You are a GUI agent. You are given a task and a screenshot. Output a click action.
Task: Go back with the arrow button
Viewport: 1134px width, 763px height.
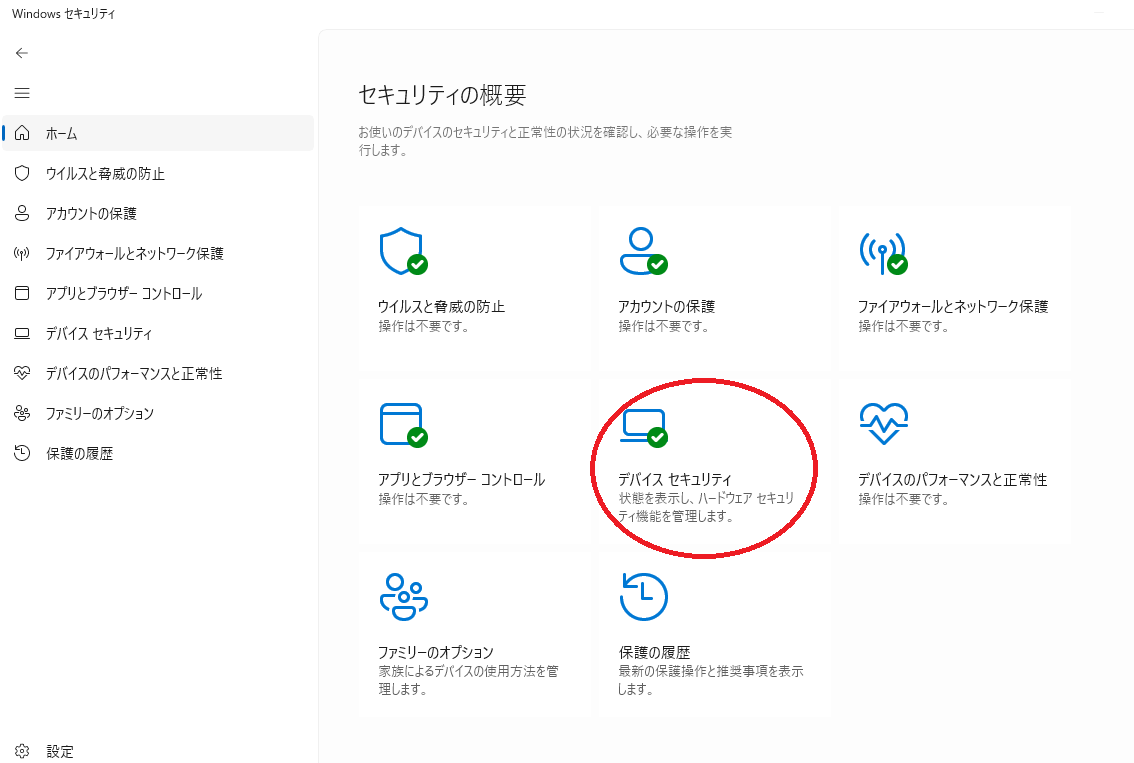pos(21,52)
